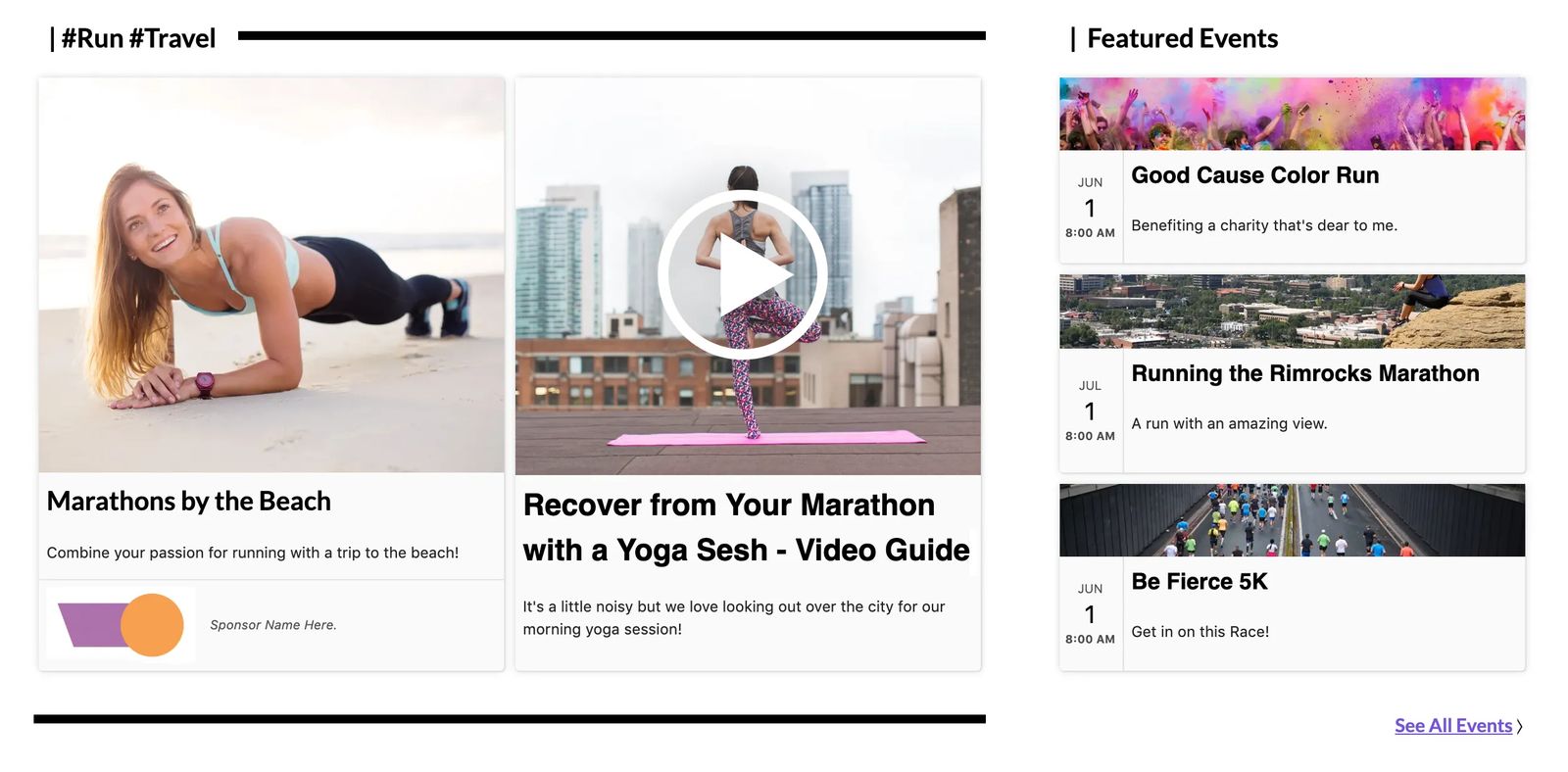
Task: Open Recover from Your Marathon video guide title
Action: tap(746, 527)
